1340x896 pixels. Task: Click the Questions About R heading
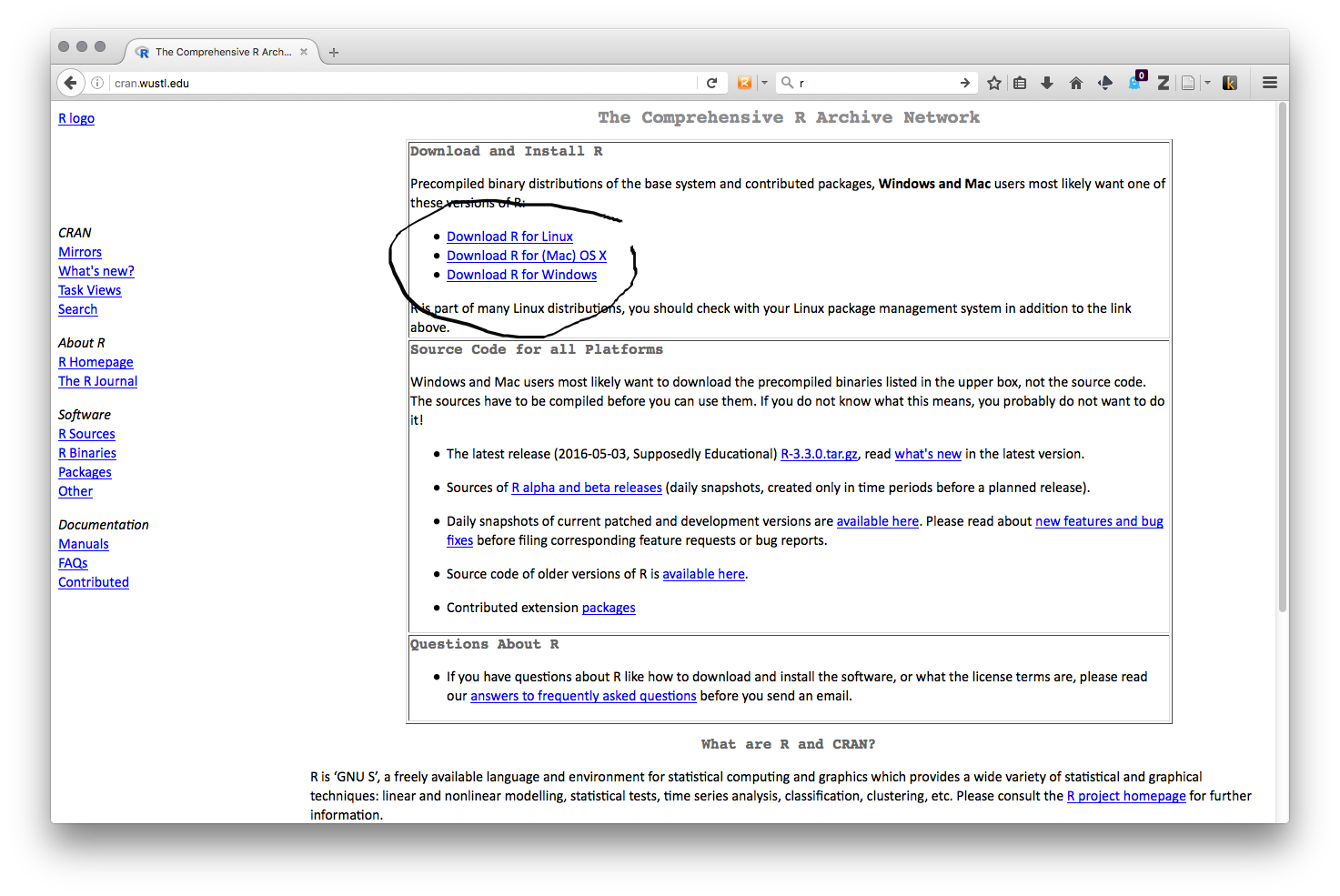pyautogui.click(x=485, y=645)
